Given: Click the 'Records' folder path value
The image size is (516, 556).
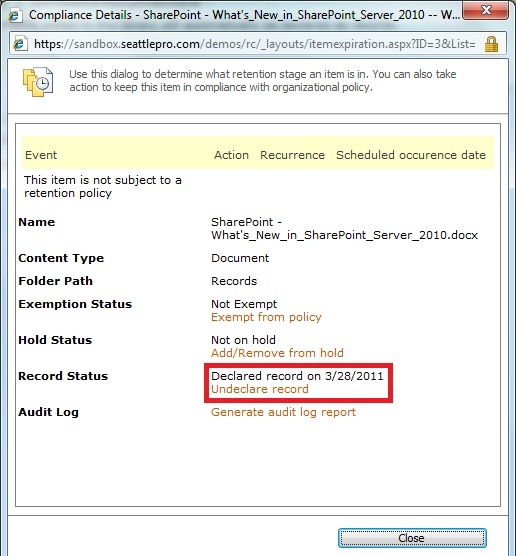Looking at the screenshot, I should point(234,281).
